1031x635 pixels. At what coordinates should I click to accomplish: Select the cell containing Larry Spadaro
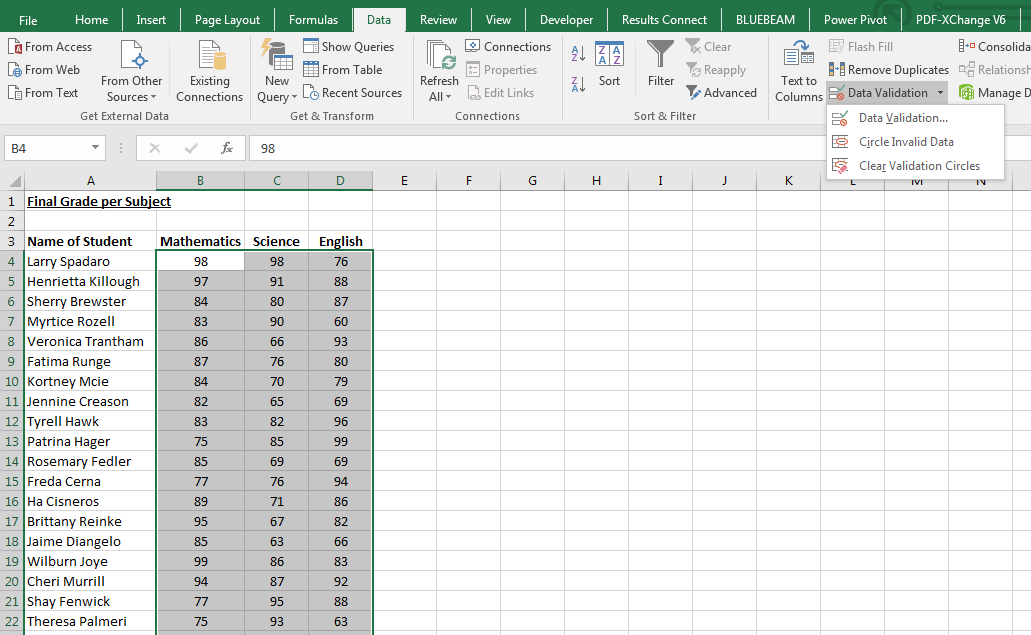tap(90, 261)
